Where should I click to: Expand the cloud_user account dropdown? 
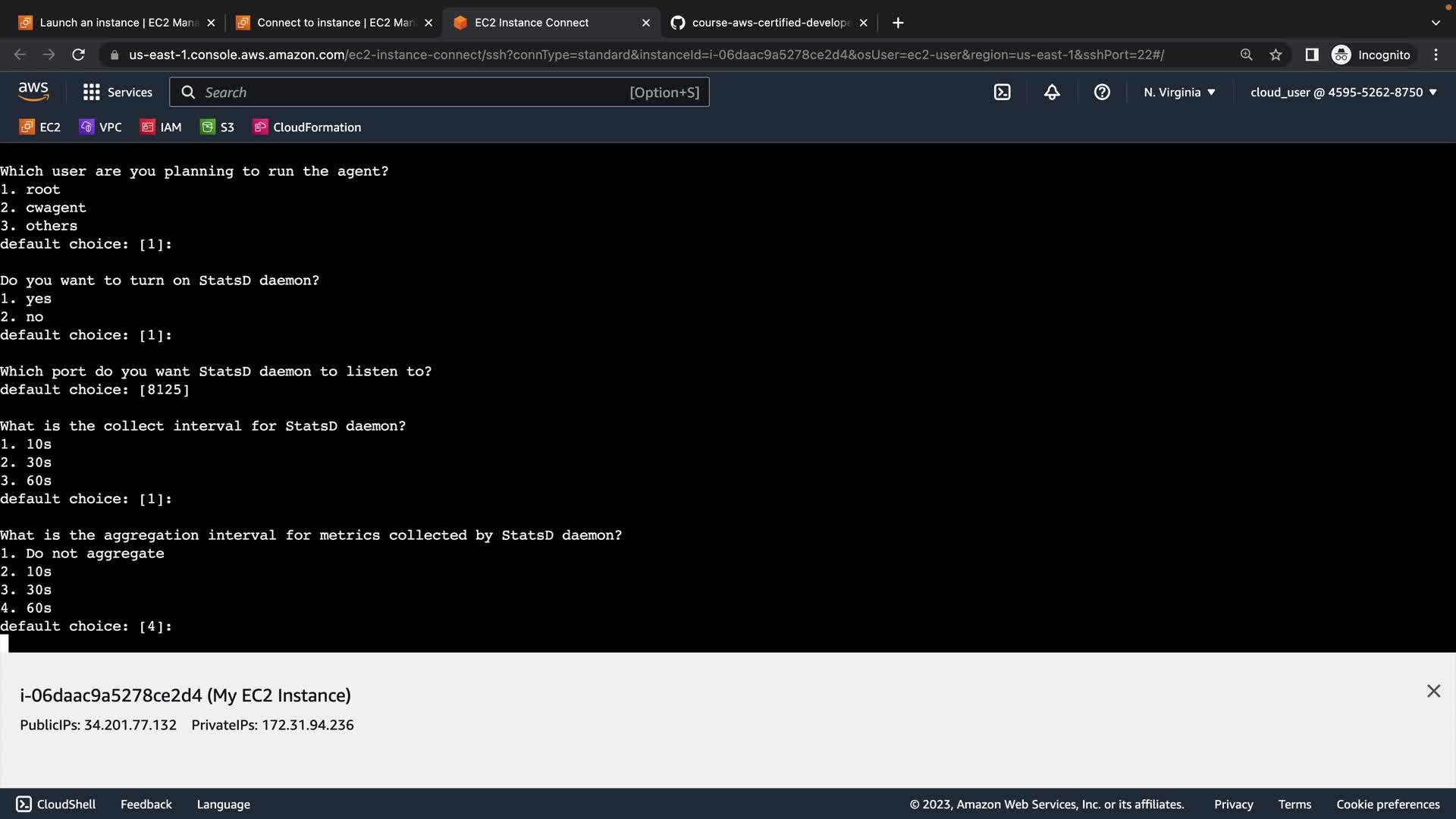(1343, 93)
